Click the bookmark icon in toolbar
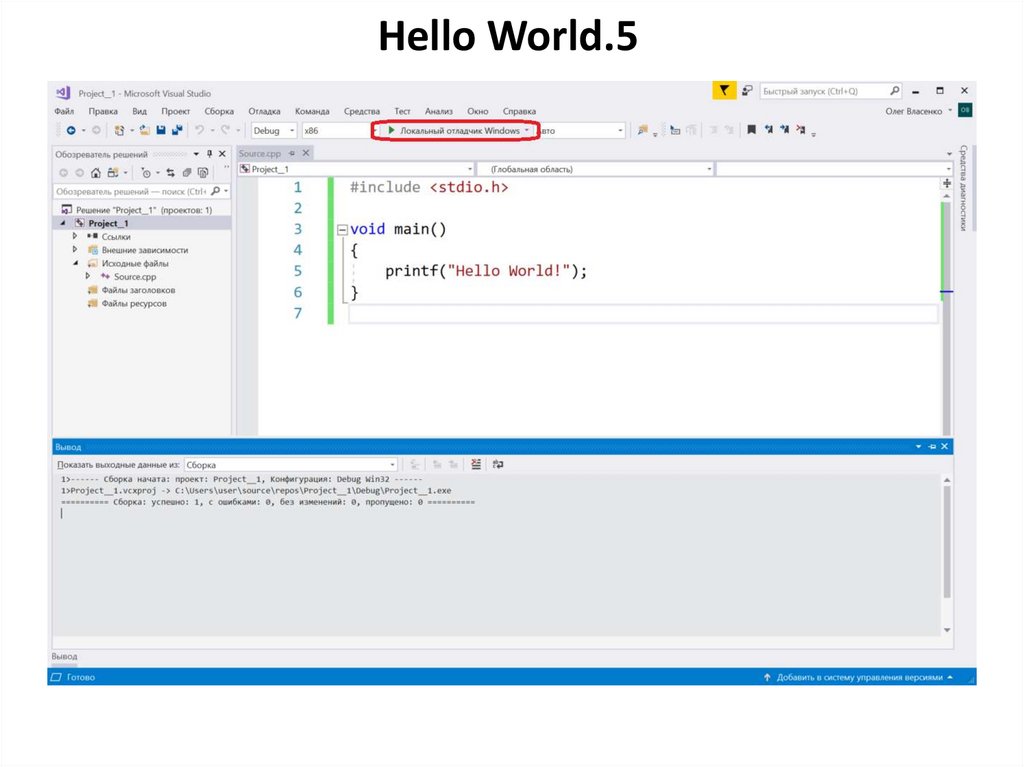This screenshot has width=1024, height=767. coord(751,130)
